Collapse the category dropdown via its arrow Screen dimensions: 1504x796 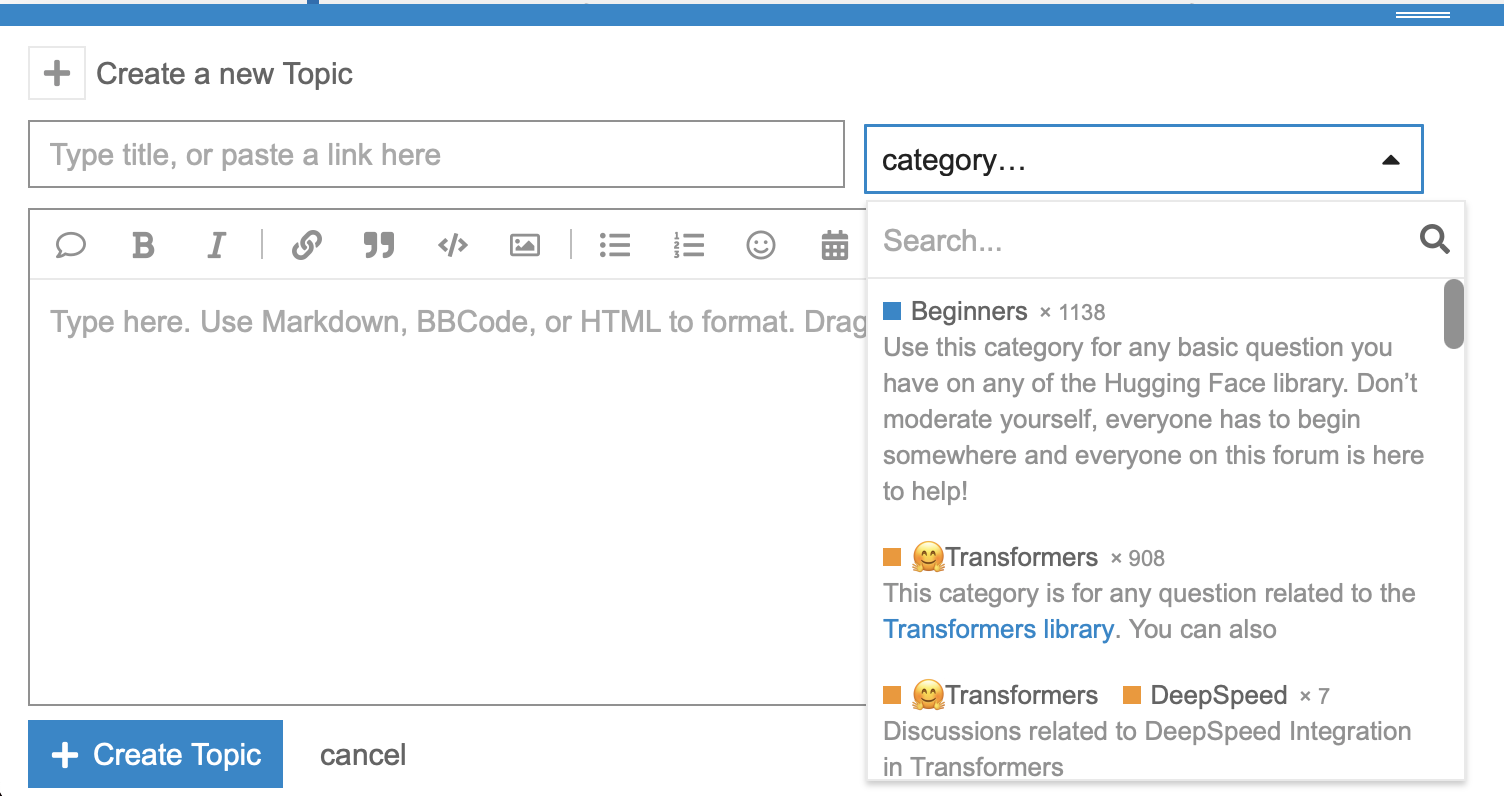click(x=1390, y=159)
